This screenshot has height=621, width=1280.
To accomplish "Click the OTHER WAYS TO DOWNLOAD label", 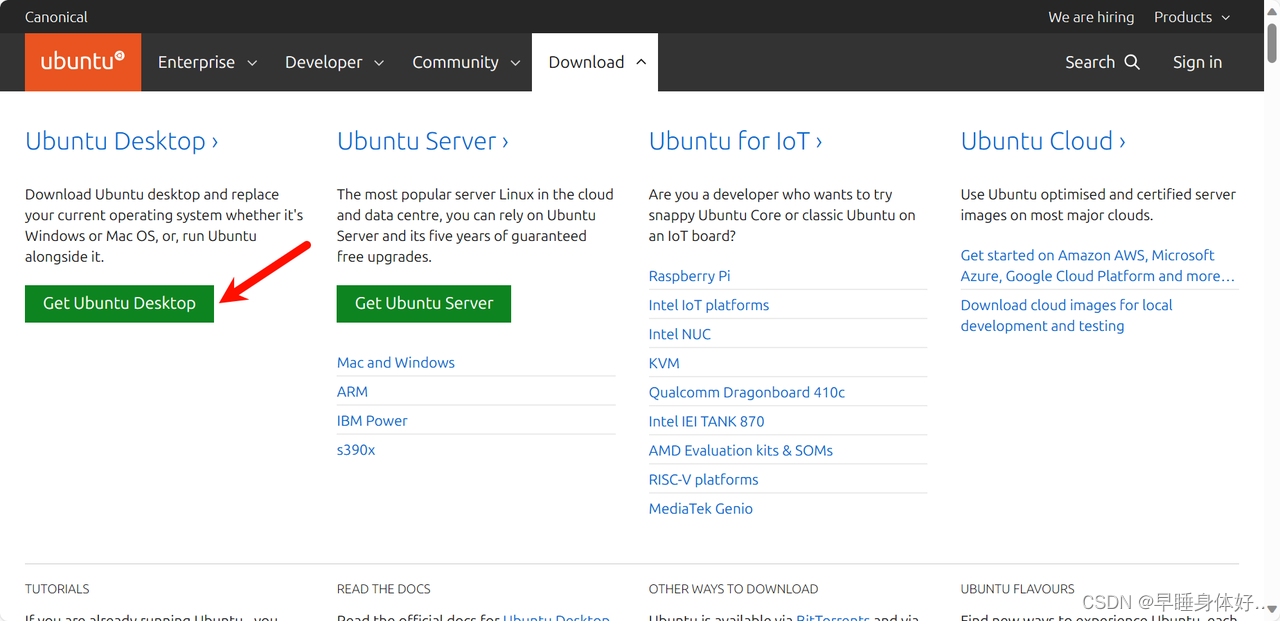I will point(733,588).
